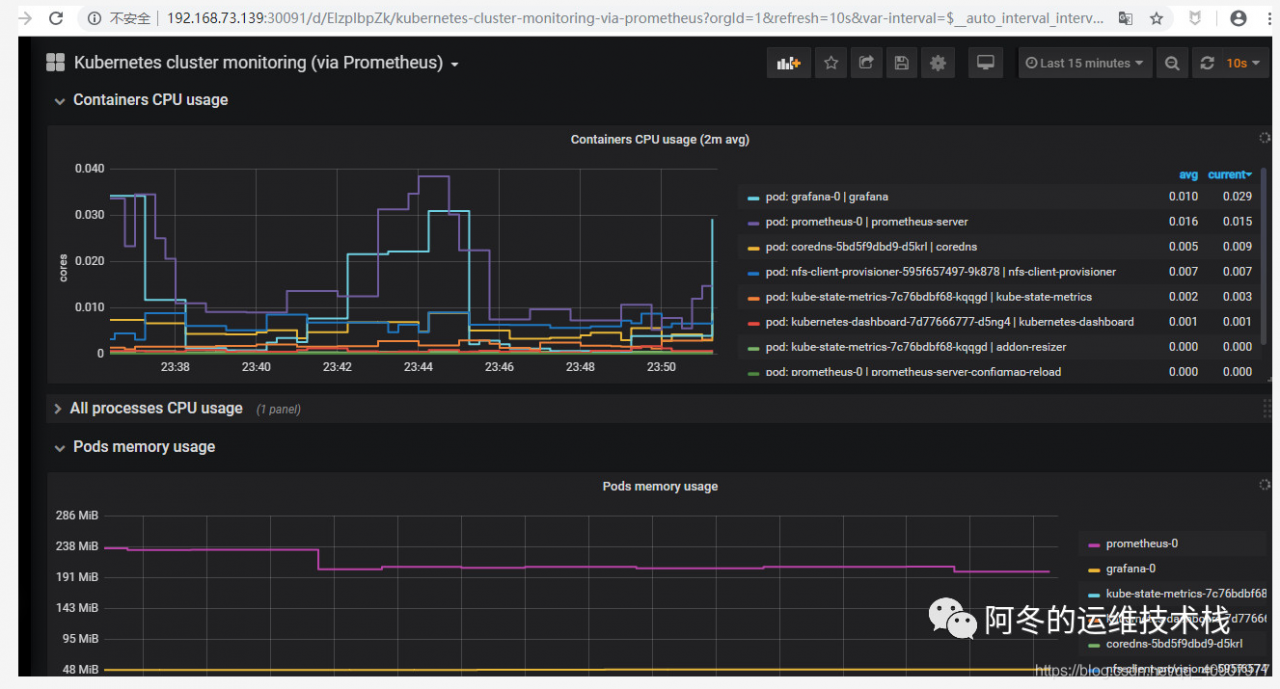Click the browser extension shield icon

click(1195, 18)
